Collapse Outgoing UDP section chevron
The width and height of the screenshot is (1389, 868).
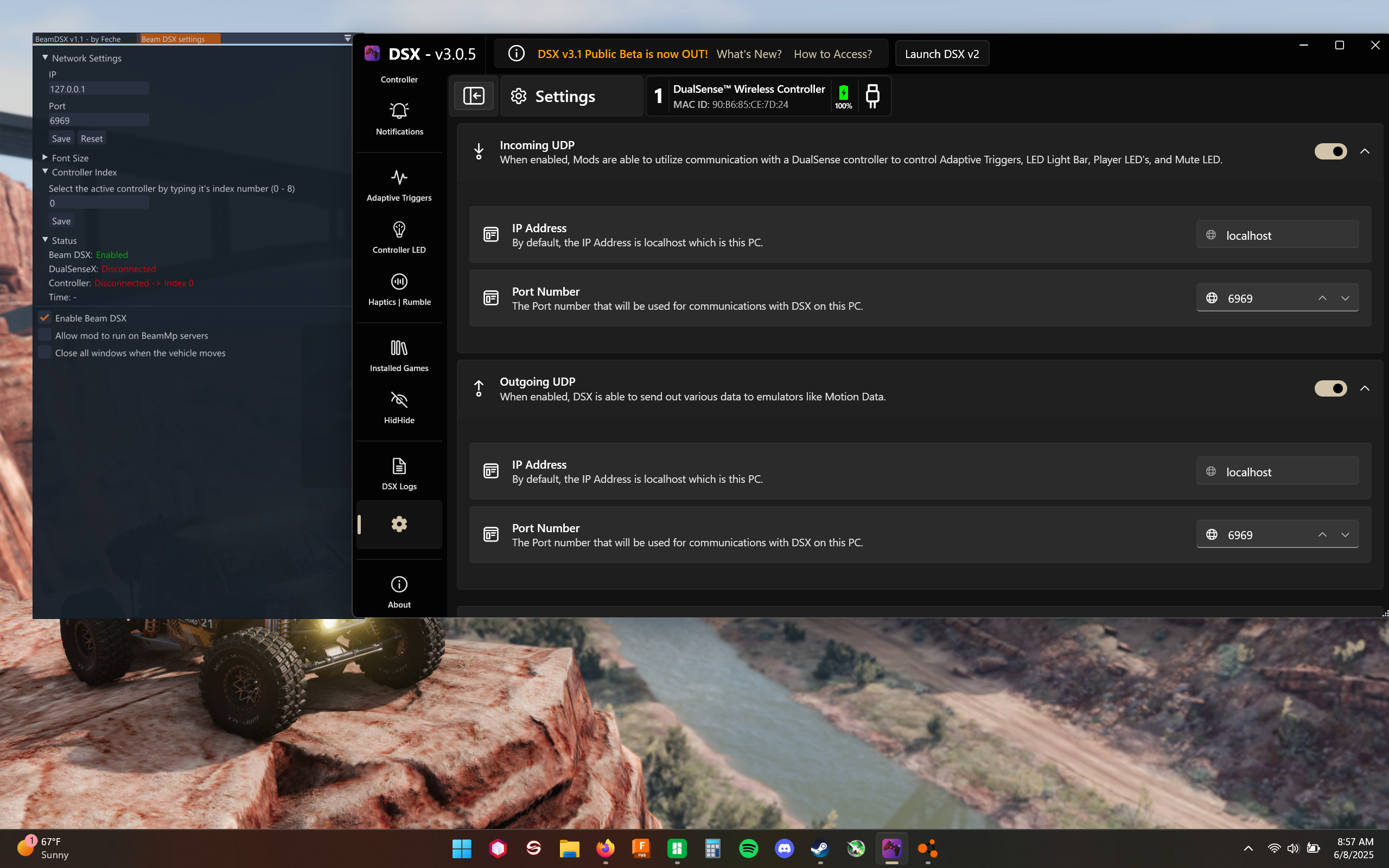1365,388
